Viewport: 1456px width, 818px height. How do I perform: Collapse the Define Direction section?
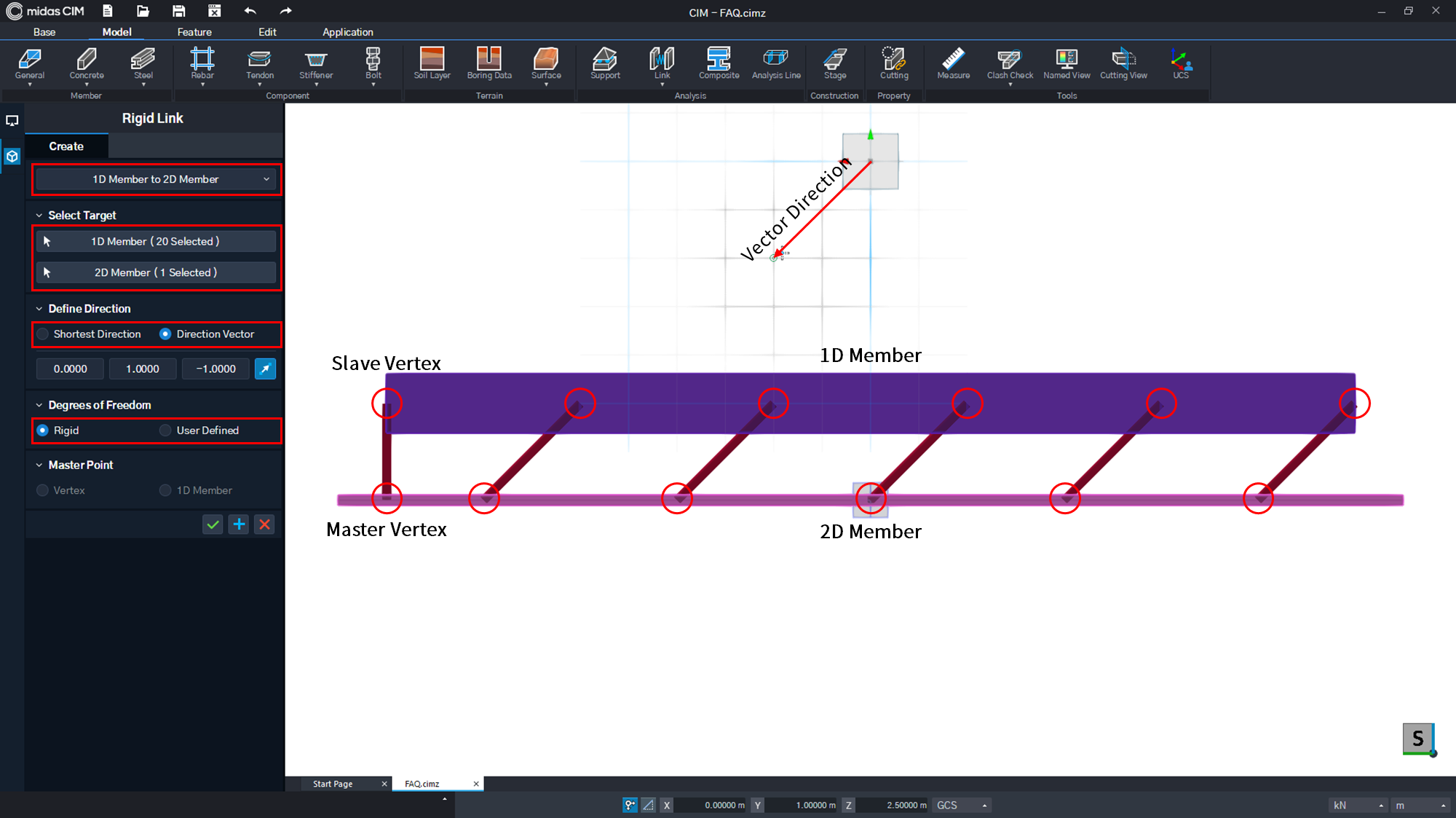click(39, 308)
